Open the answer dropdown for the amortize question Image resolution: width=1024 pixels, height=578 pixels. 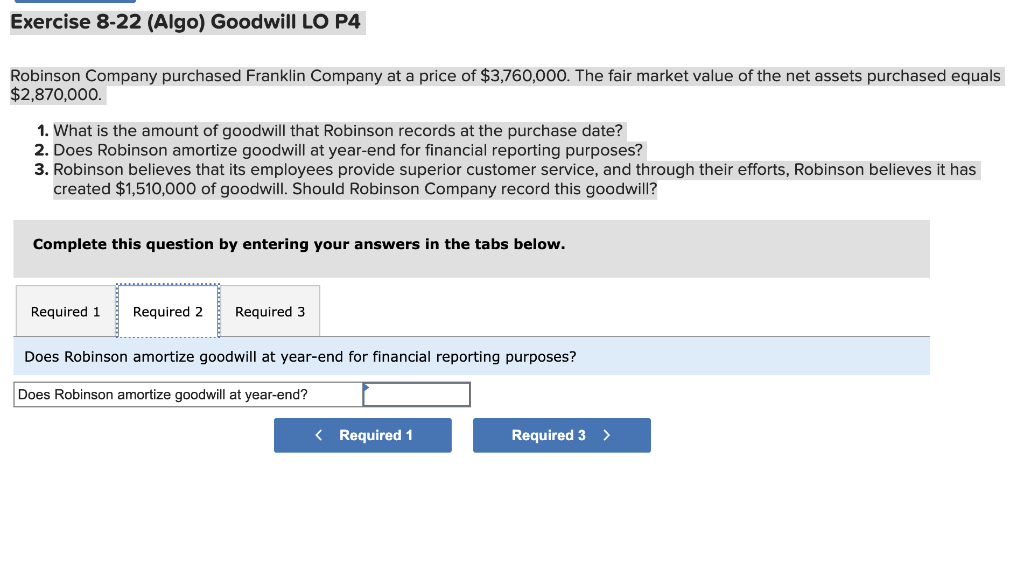coord(417,394)
